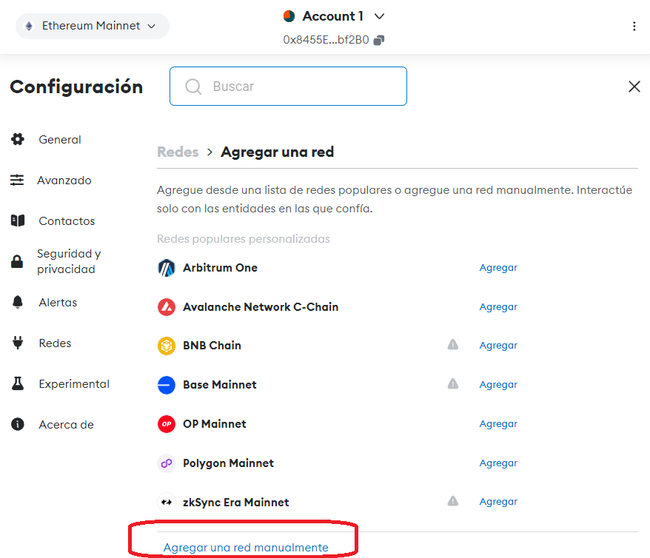Image resolution: width=650 pixels, height=558 pixels.
Task: Navigate back via Redes breadcrumb
Action: (175, 152)
